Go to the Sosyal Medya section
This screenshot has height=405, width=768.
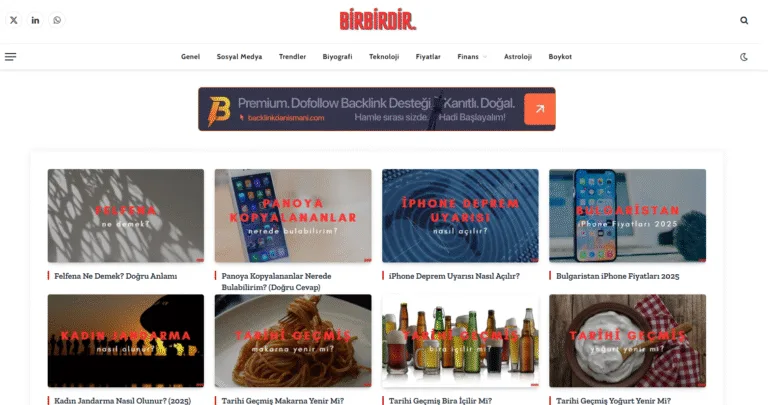(x=239, y=57)
